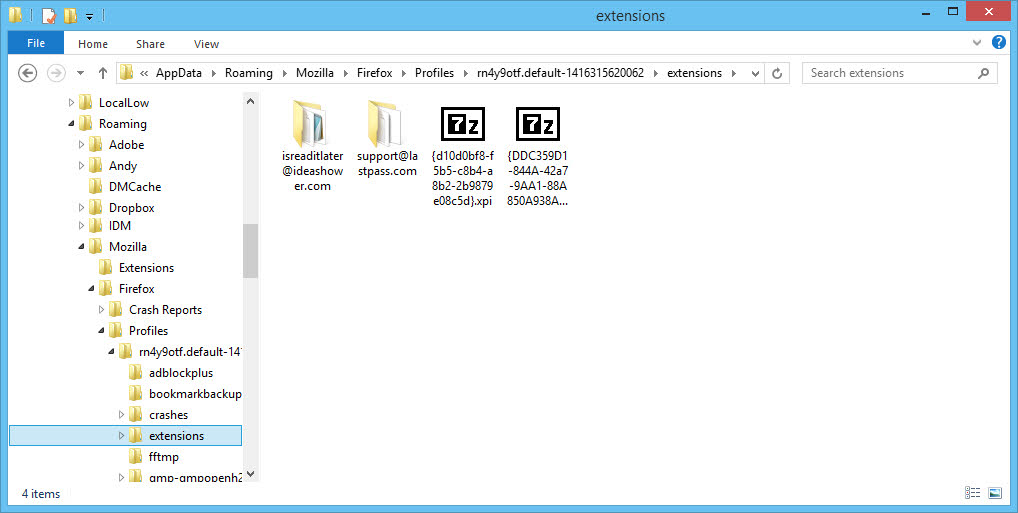The width and height of the screenshot is (1018, 513).
Task: Click the navigation pane scrollbar thumb
Action: [251, 250]
